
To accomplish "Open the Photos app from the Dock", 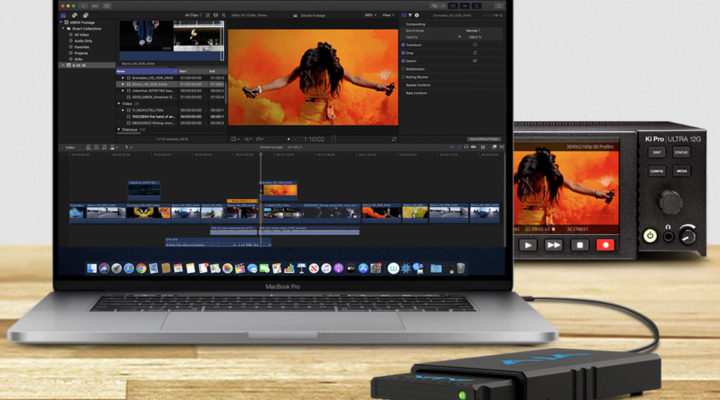I will pyautogui.click(x=227, y=268).
